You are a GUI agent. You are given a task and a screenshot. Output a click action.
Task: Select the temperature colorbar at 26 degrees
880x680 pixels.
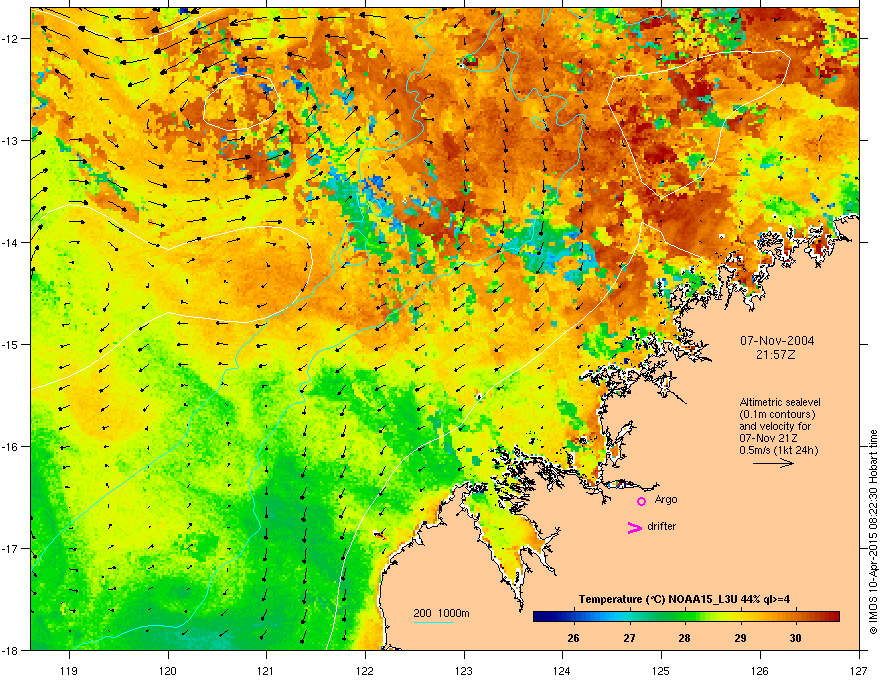pos(574,617)
